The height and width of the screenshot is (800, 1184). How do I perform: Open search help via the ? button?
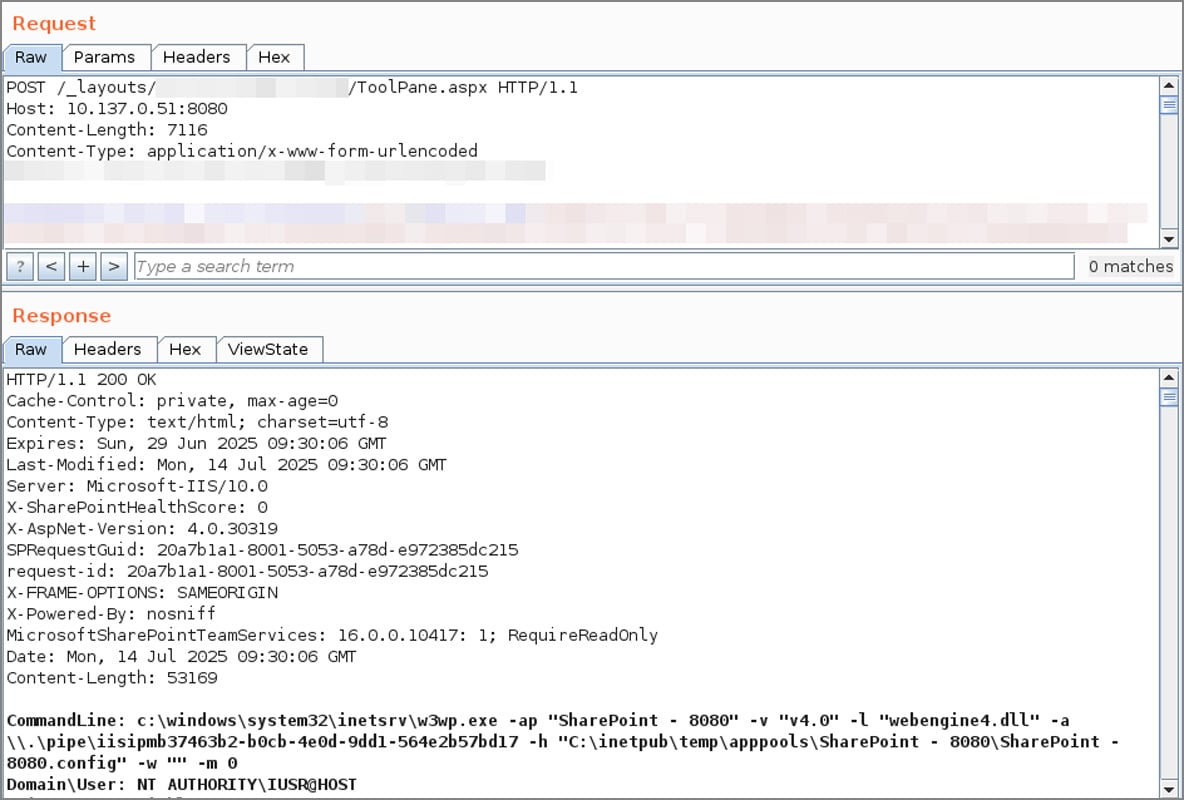pyautogui.click(x=19, y=266)
